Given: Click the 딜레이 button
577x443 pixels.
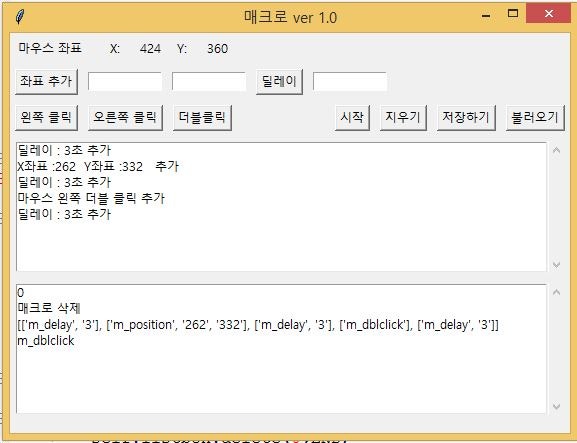Looking at the screenshot, I should coord(279,82).
